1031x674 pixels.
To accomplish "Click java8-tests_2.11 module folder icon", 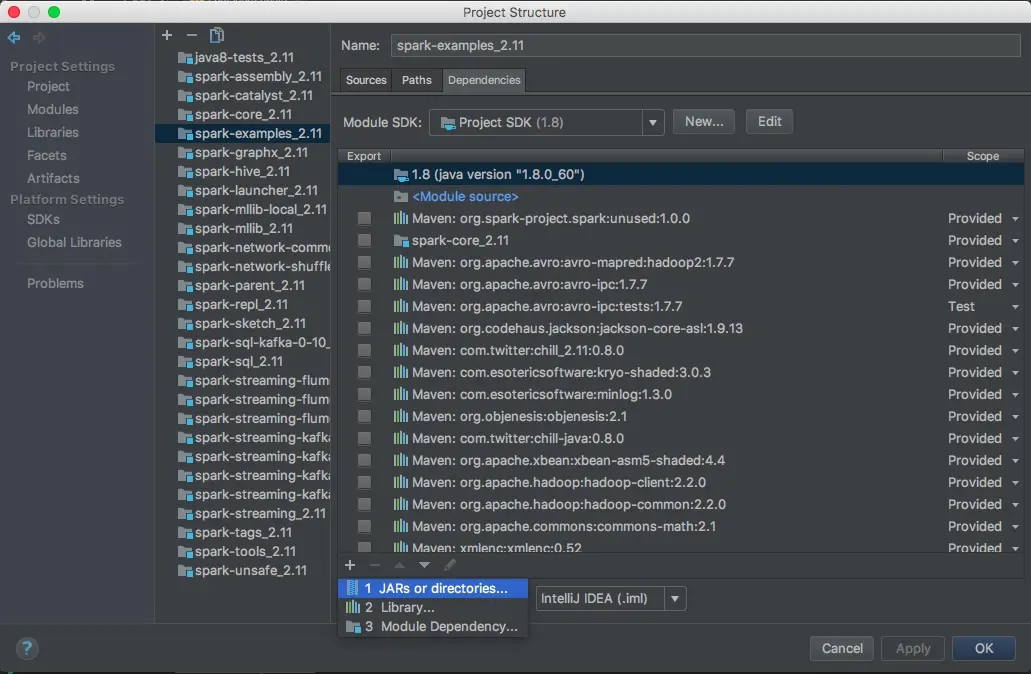I will click(x=185, y=58).
